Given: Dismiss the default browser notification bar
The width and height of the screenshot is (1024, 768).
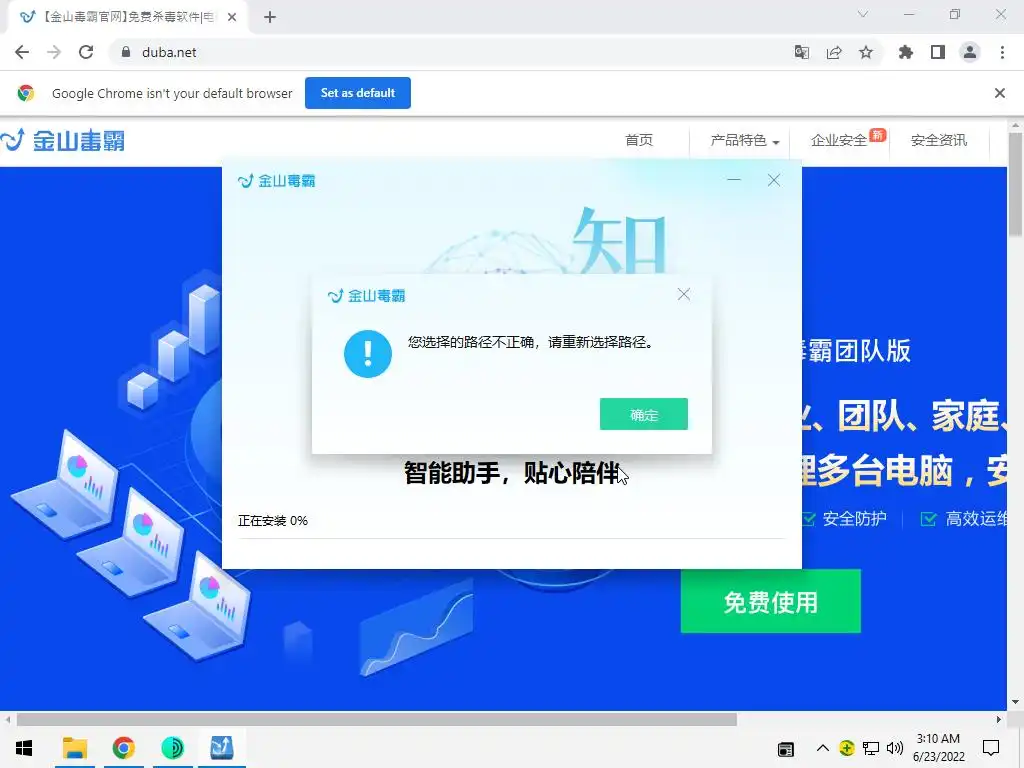Looking at the screenshot, I should pos(999,93).
